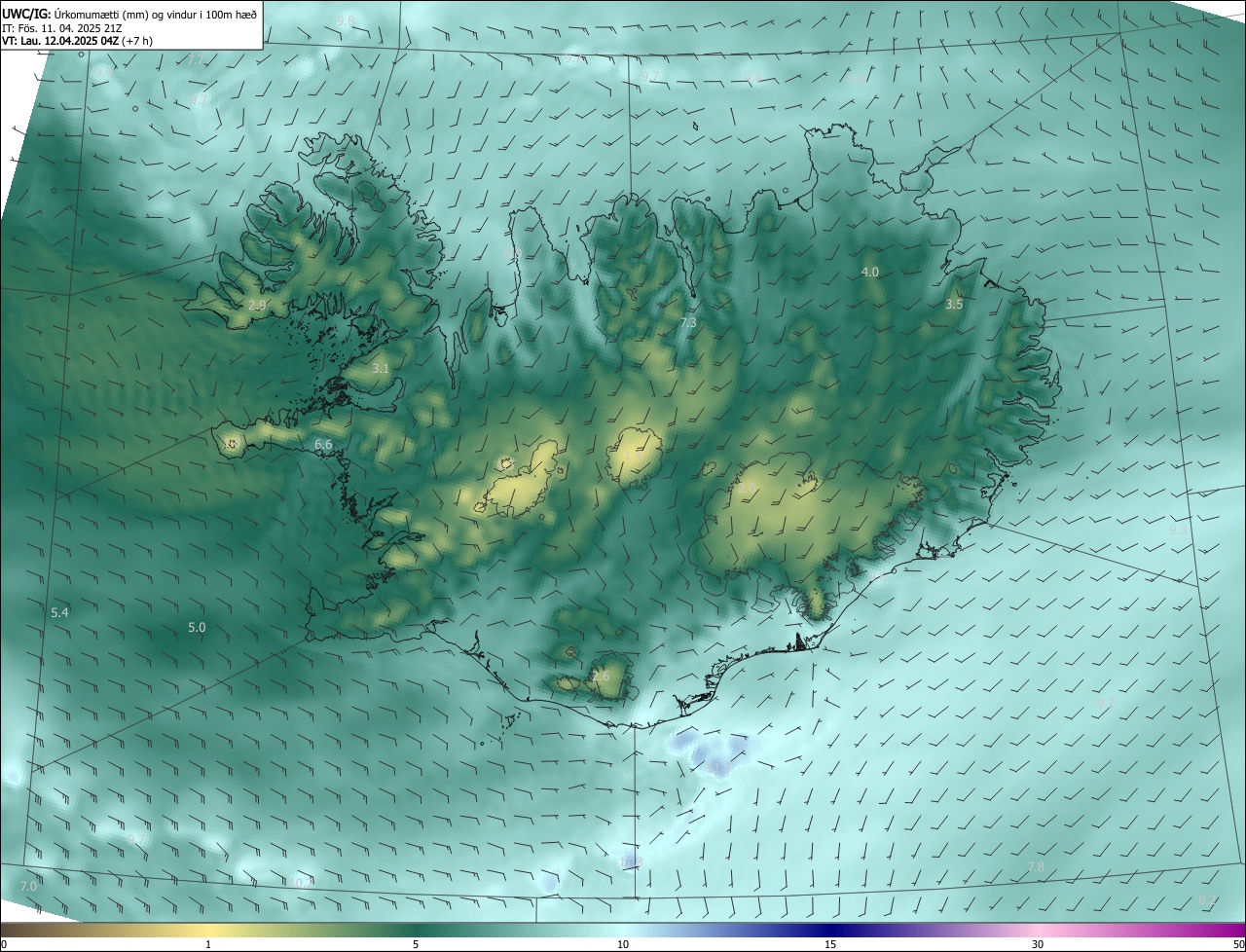1246x952 pixels.
Task: Click the '2.9' value on the Westfjords
Action: [x=257, y=305]
